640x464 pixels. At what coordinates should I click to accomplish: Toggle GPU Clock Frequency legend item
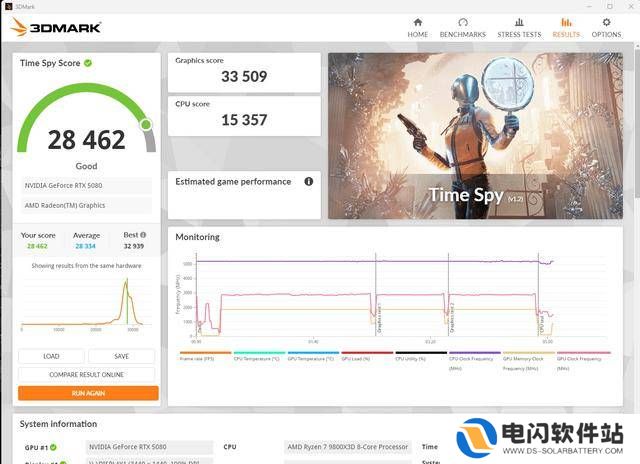tap(583, 361)
